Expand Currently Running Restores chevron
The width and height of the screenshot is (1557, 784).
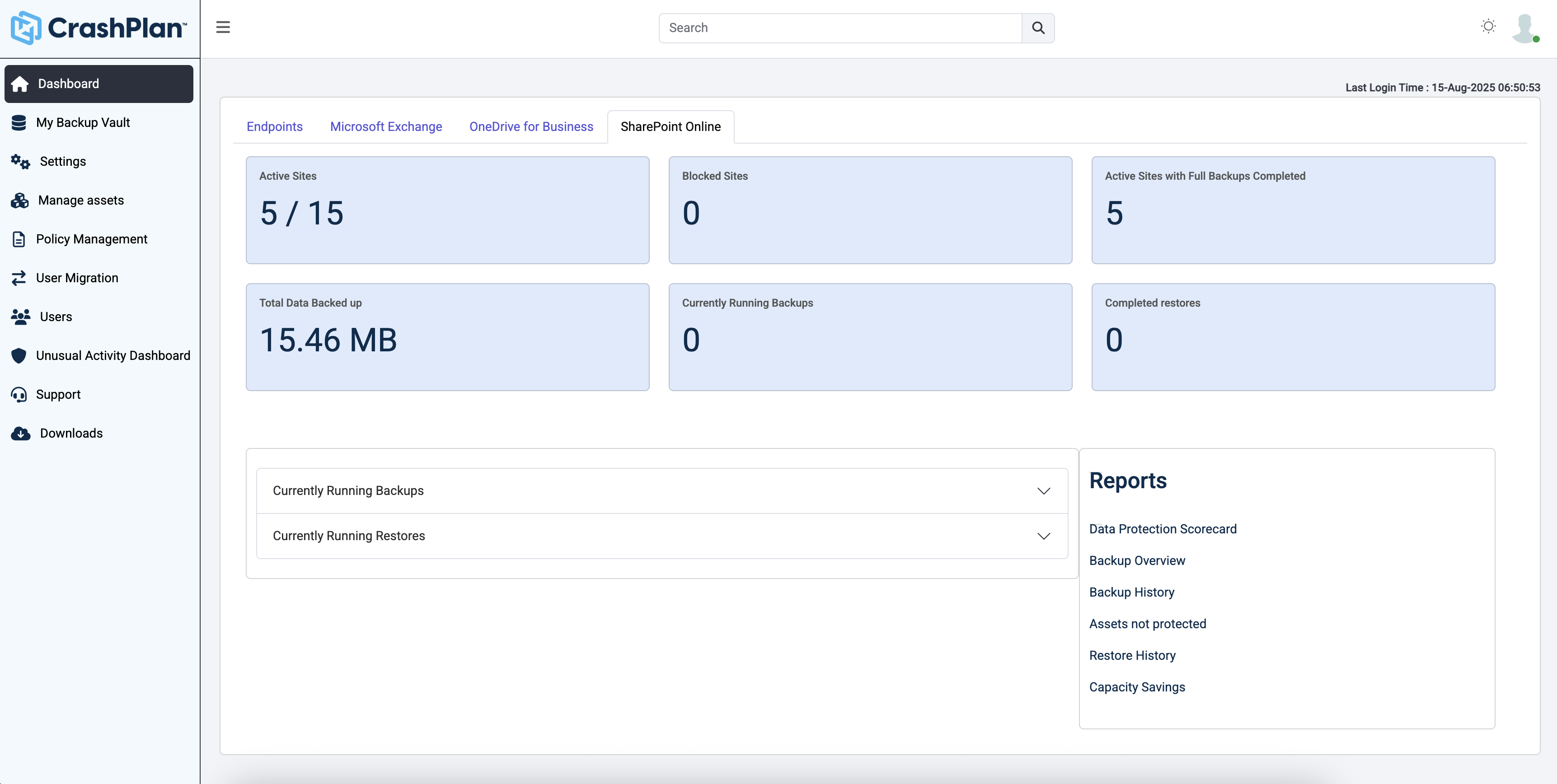pos(1043,536)
